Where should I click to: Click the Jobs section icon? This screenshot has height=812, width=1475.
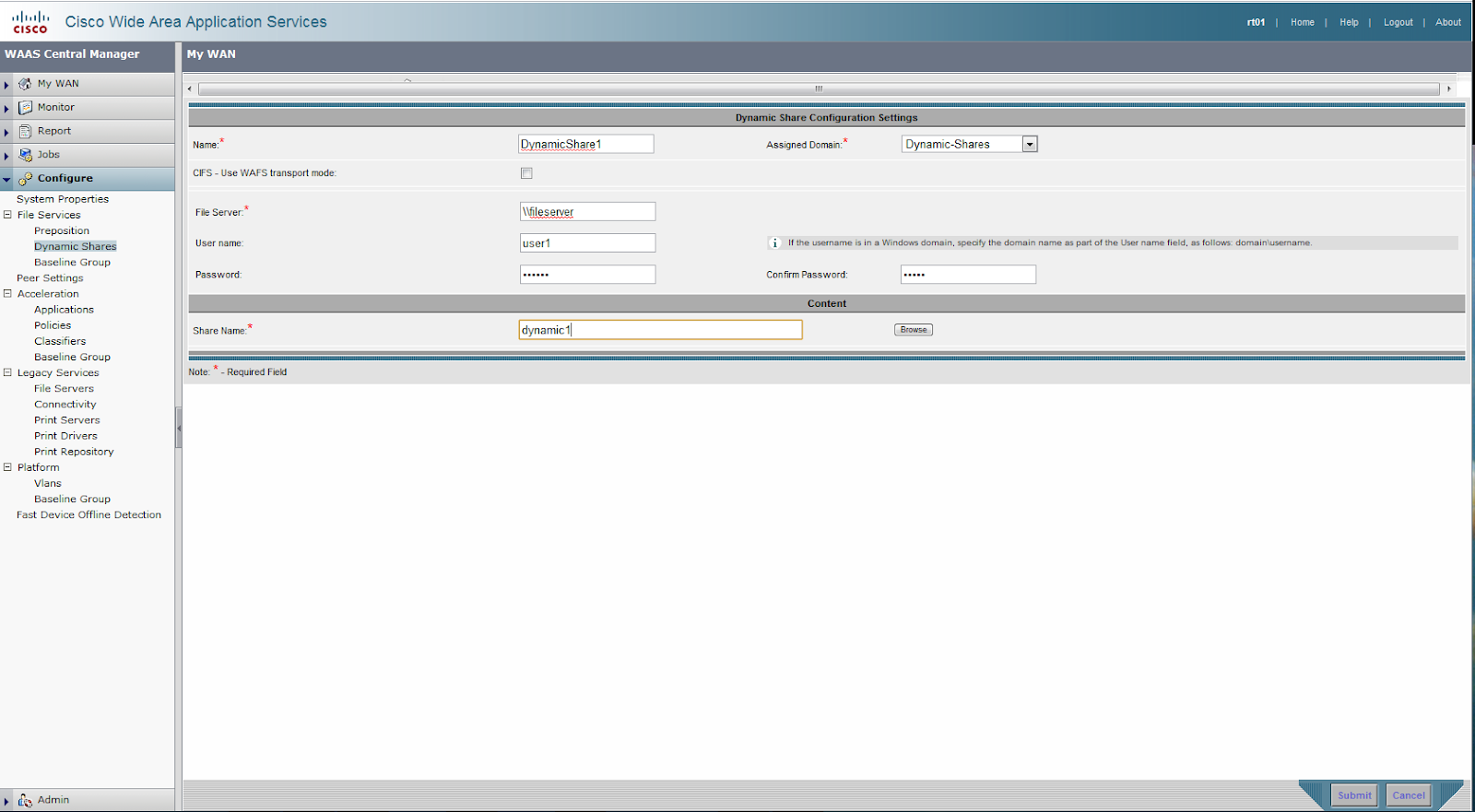[x=25, y=155]
